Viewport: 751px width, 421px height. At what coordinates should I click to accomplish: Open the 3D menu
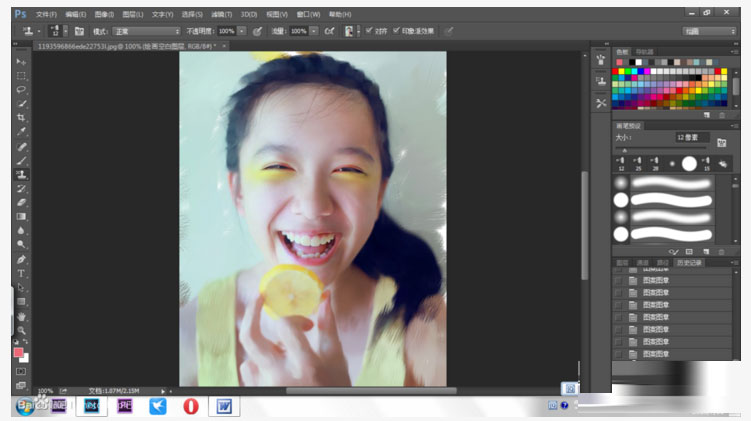pos(249,15)
